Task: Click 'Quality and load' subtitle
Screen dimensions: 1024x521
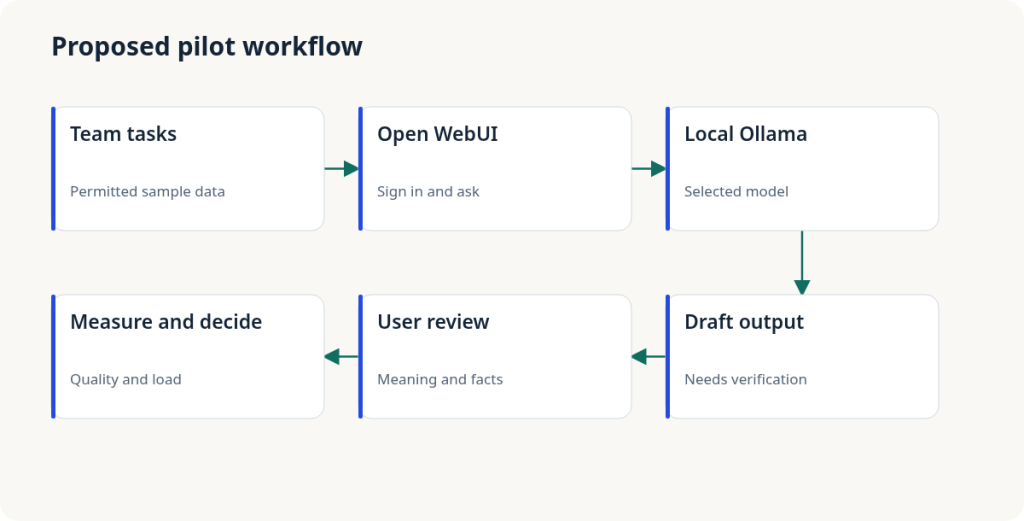Action: click(x=126, y=379)
